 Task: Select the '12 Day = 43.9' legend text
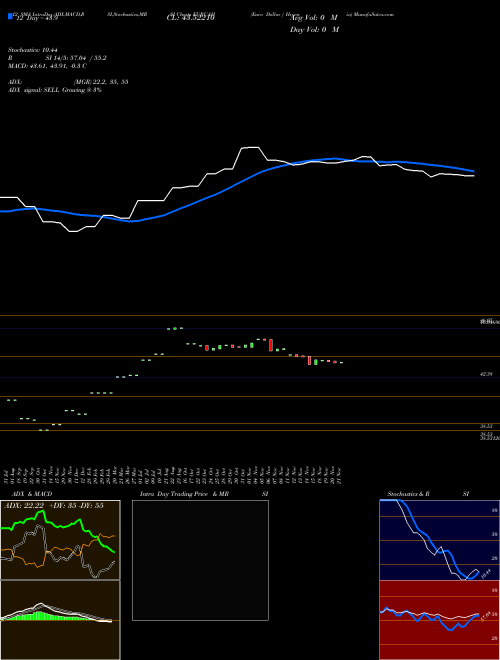point(36,18)
